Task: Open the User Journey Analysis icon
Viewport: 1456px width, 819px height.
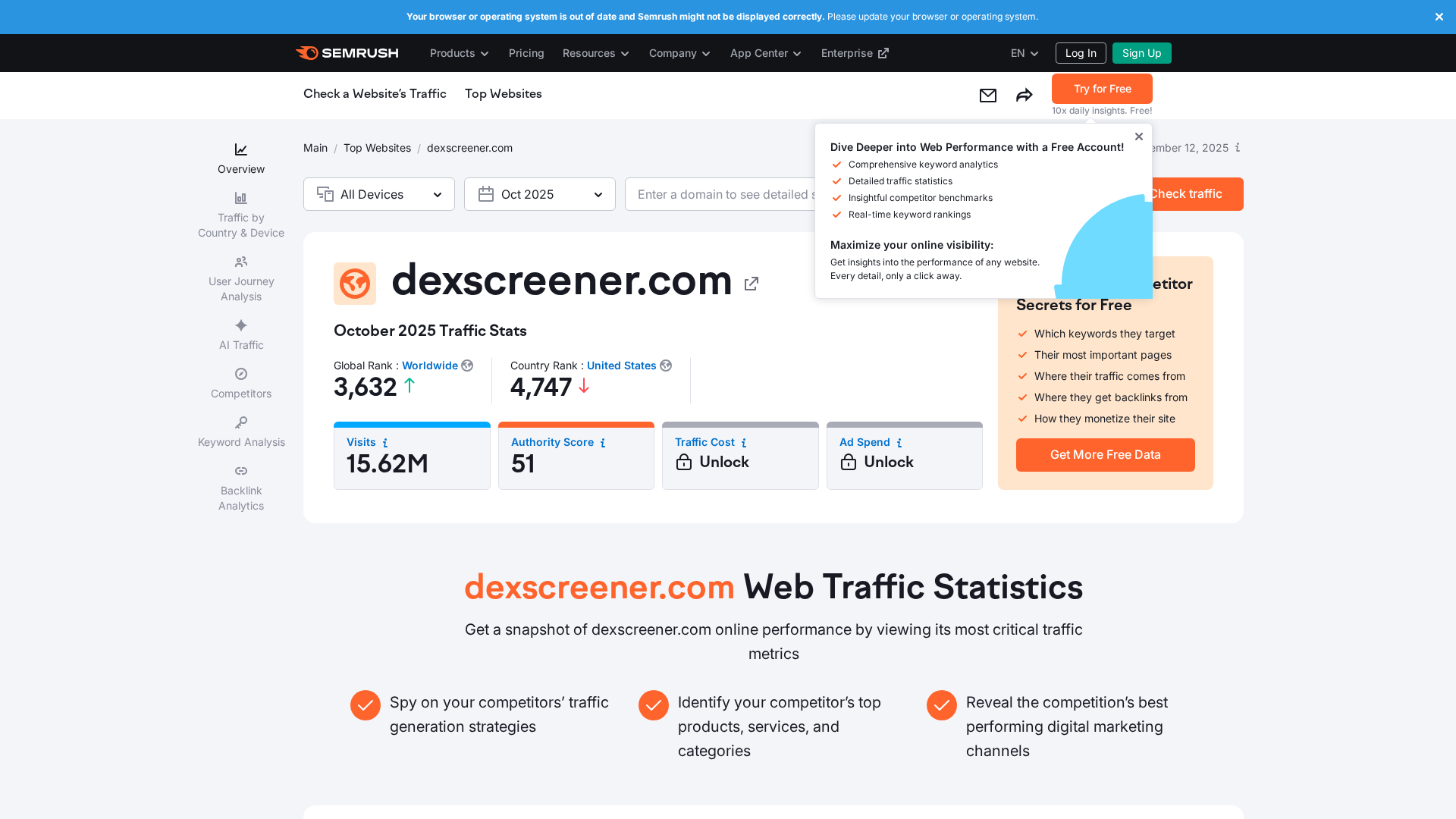Action: [241, 262]
